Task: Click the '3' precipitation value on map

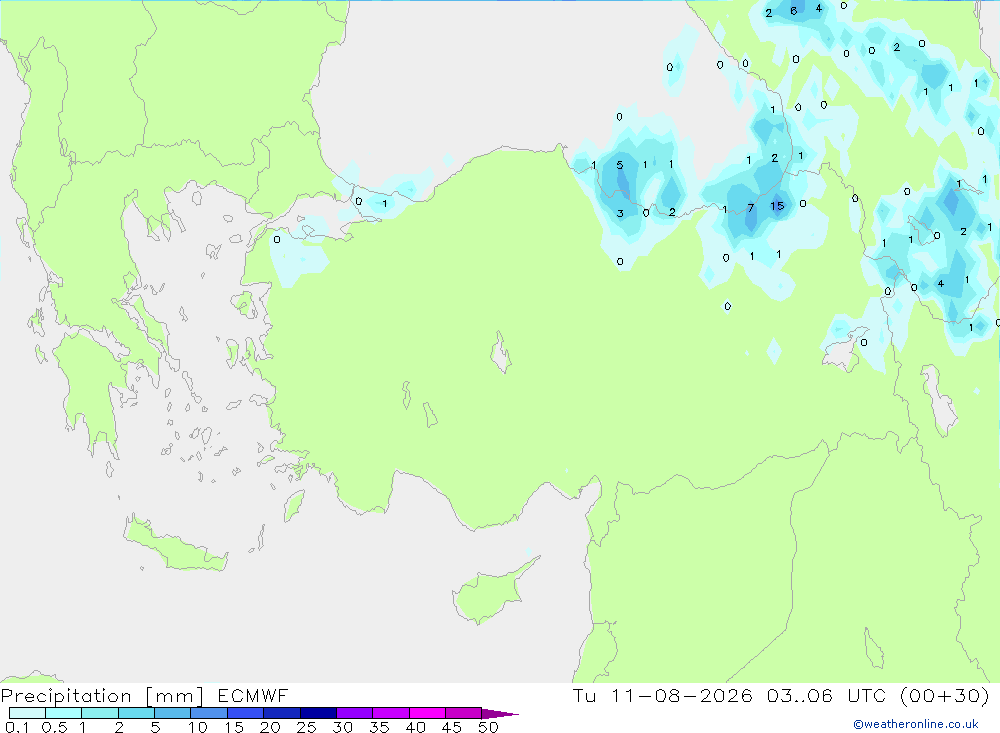Action: (x=620, y=214)
